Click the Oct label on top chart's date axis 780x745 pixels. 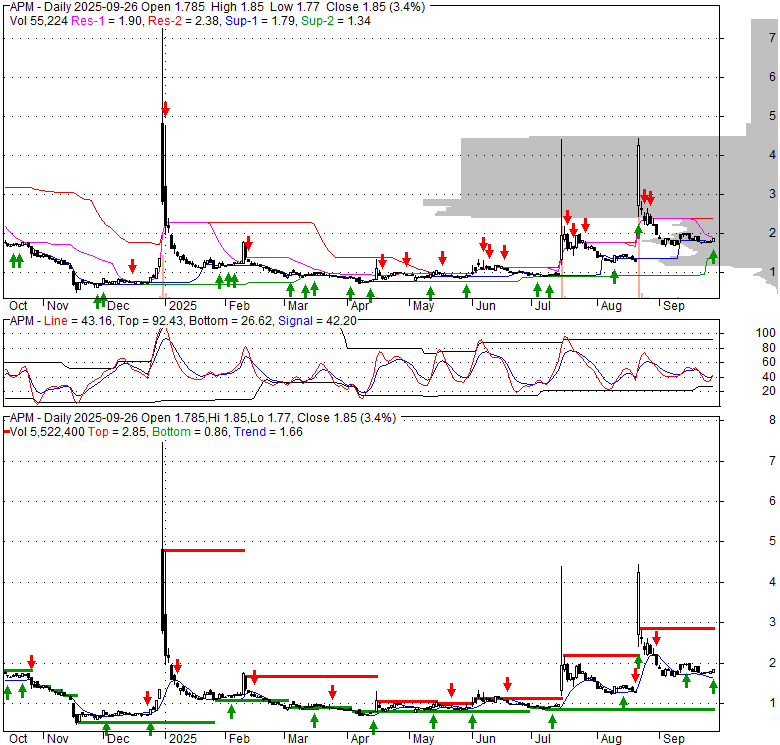click(18, 306)
